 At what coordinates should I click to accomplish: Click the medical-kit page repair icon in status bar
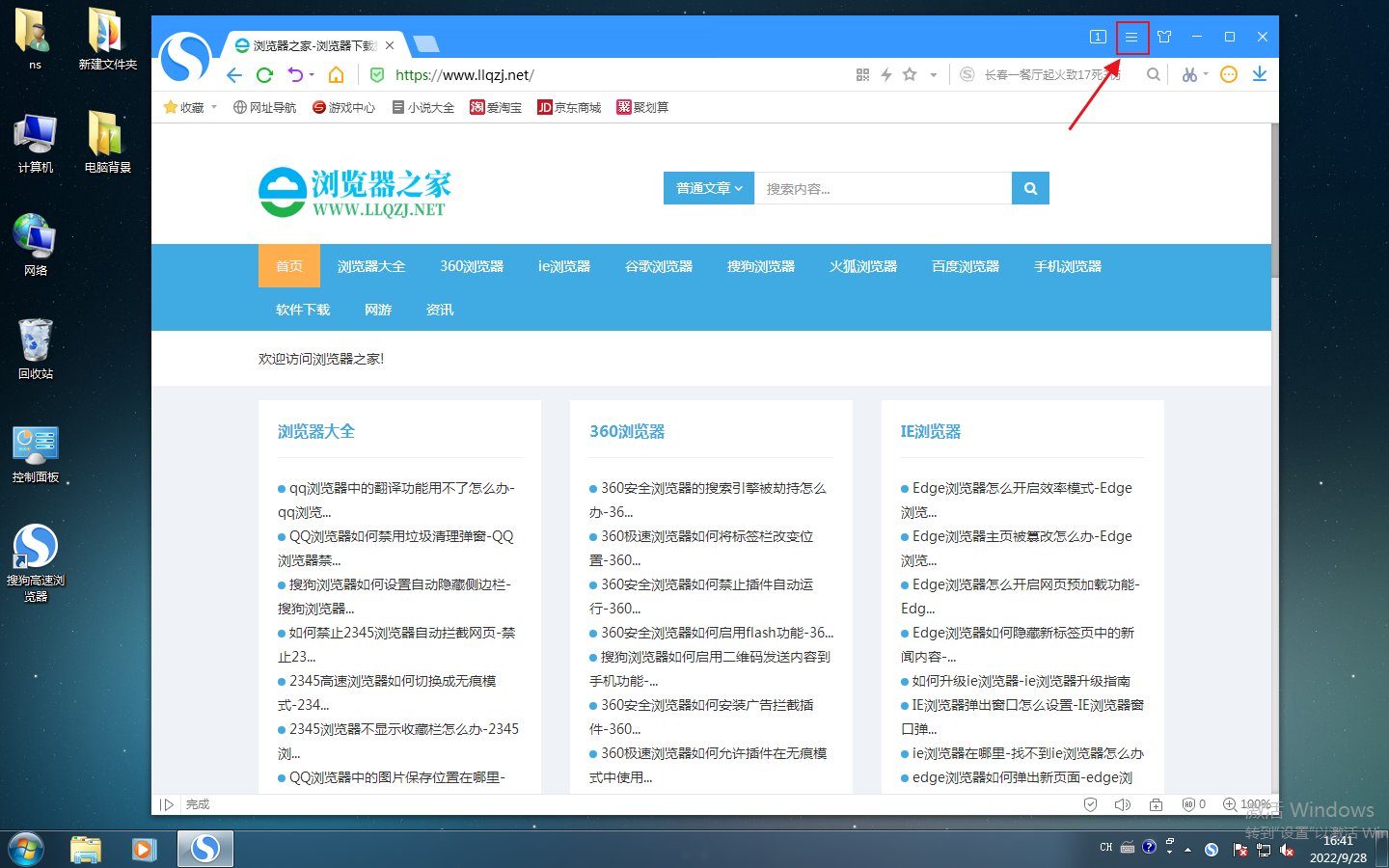1156,803
